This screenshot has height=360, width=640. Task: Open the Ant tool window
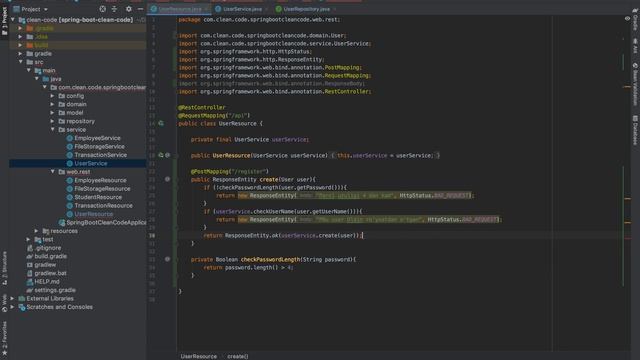click(635, 46)
